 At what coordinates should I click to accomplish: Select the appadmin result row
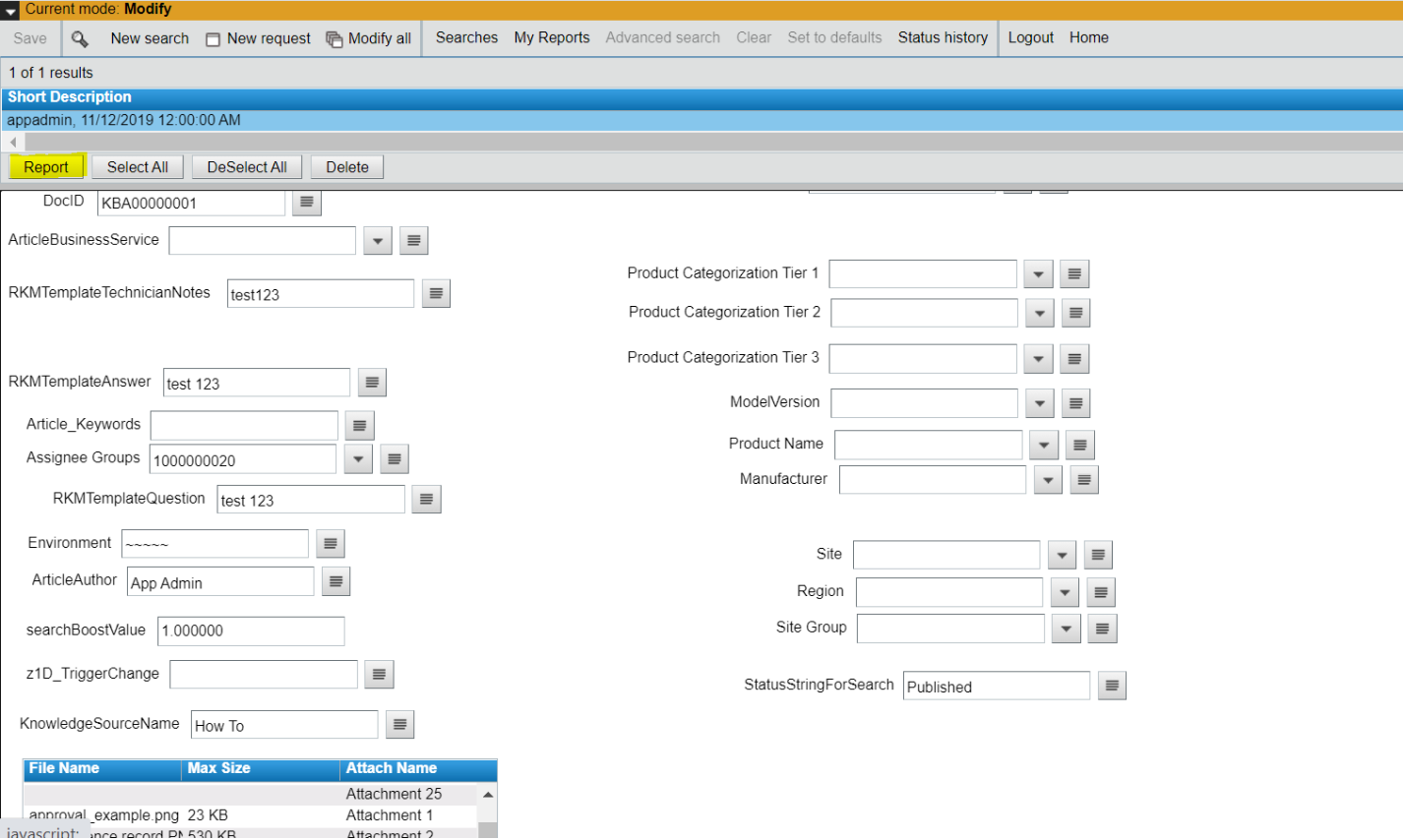[x=701, y=120]
